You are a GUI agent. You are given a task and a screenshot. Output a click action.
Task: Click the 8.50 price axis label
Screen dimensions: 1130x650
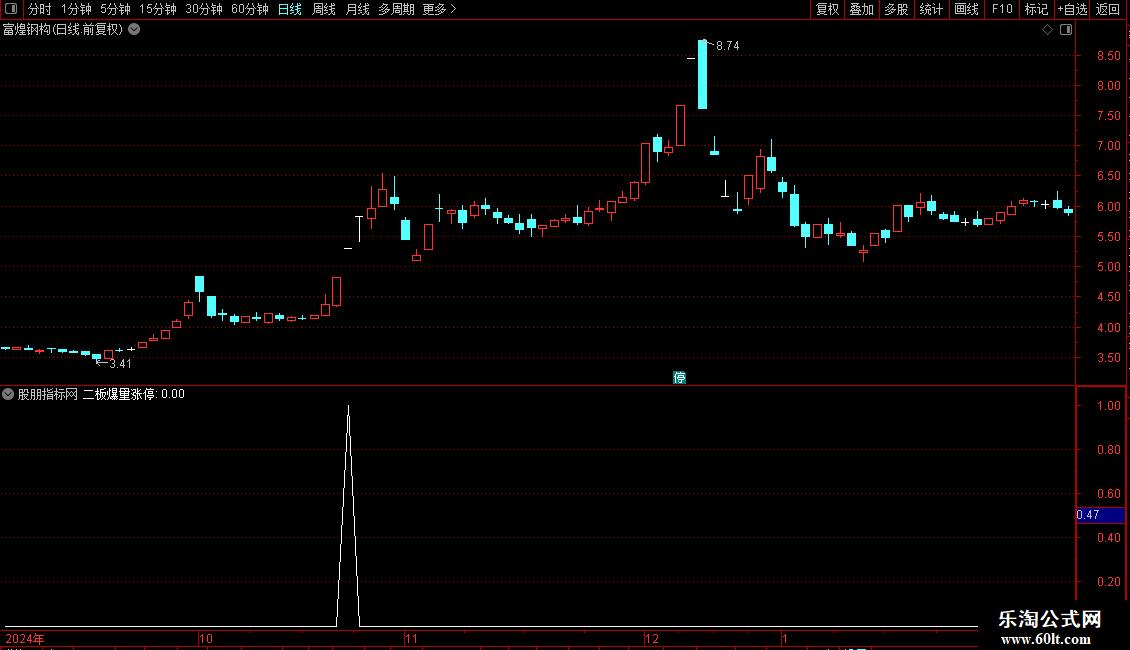click(x=1108, y=55)
